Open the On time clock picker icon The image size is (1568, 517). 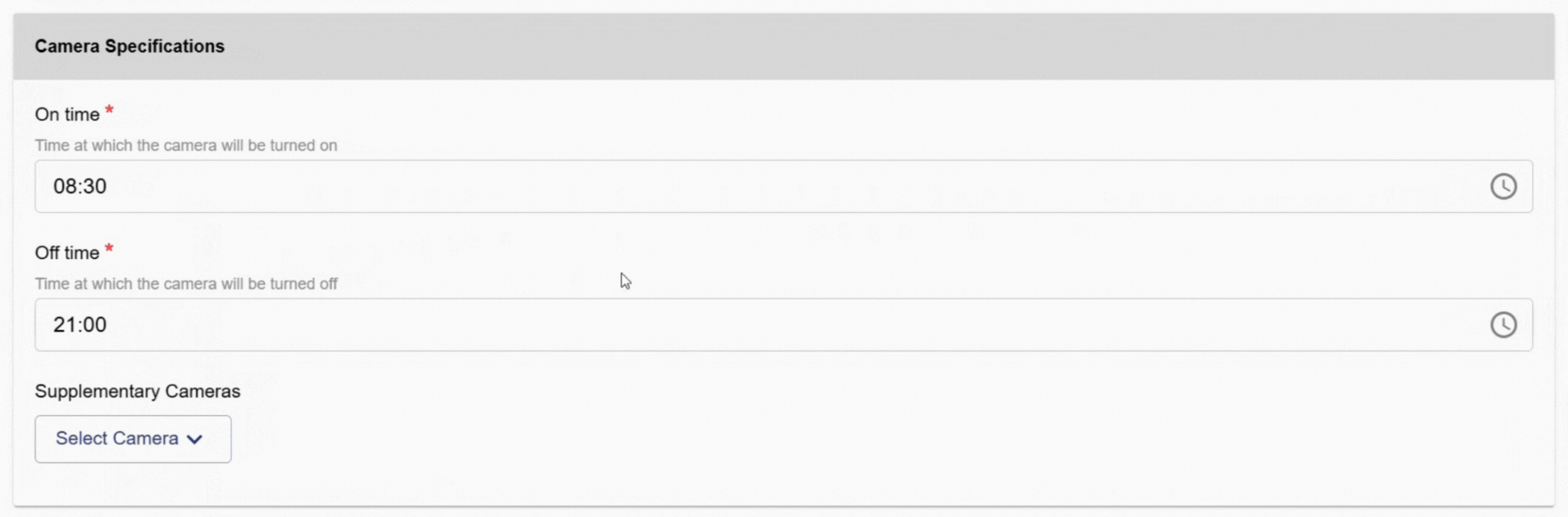[x=1502, y=187]
